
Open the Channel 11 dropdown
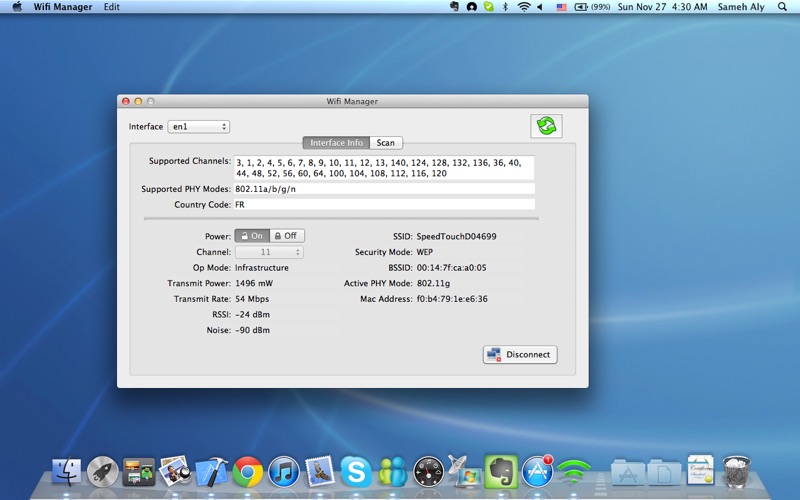click(x=268, y=253)
